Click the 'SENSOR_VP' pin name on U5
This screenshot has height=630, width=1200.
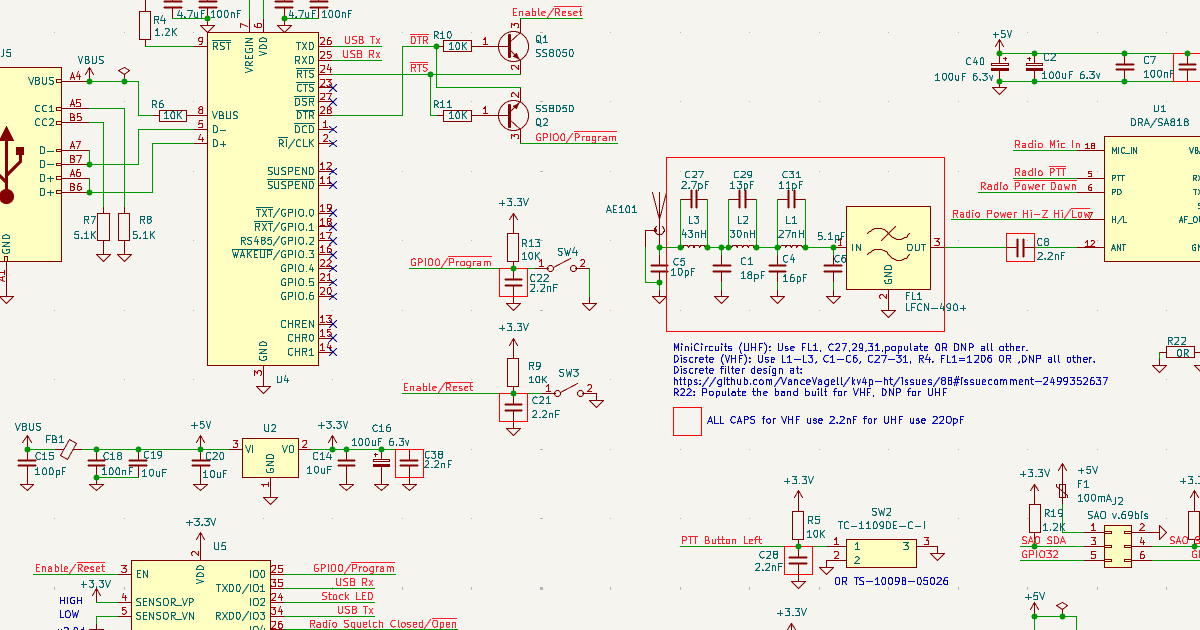click(165, 602)
